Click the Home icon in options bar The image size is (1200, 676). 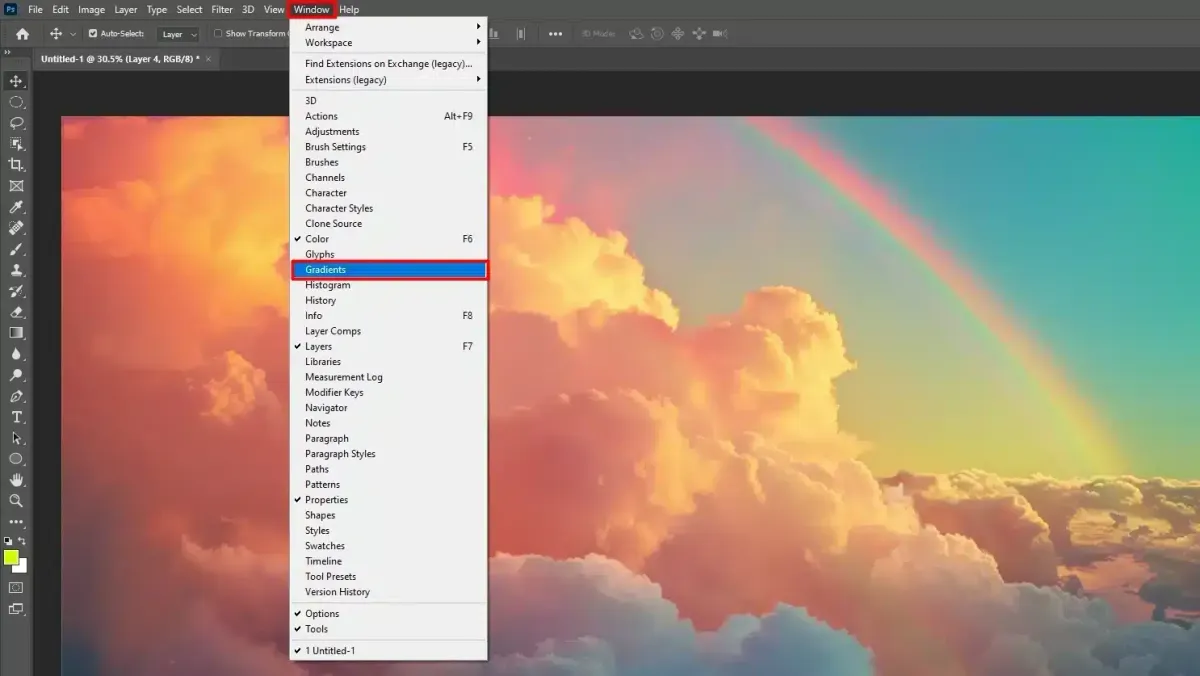click(22, 34)
